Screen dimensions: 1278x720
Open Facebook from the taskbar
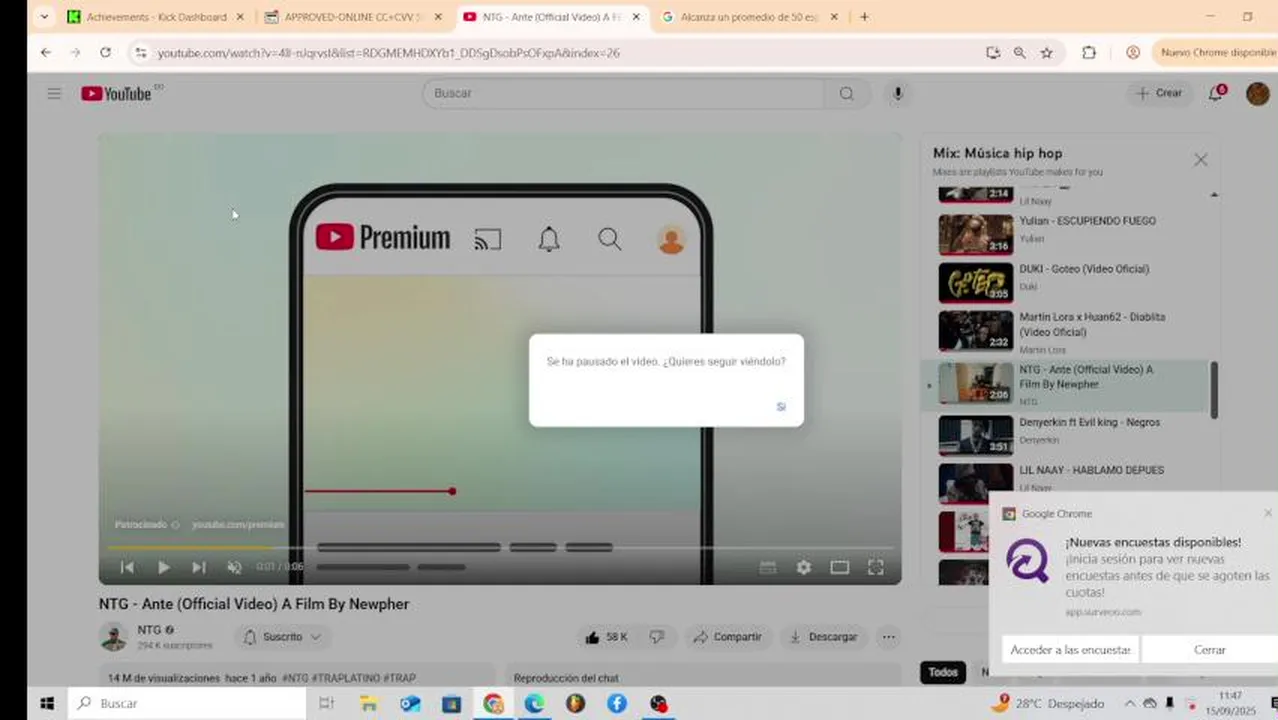point(617,703)
